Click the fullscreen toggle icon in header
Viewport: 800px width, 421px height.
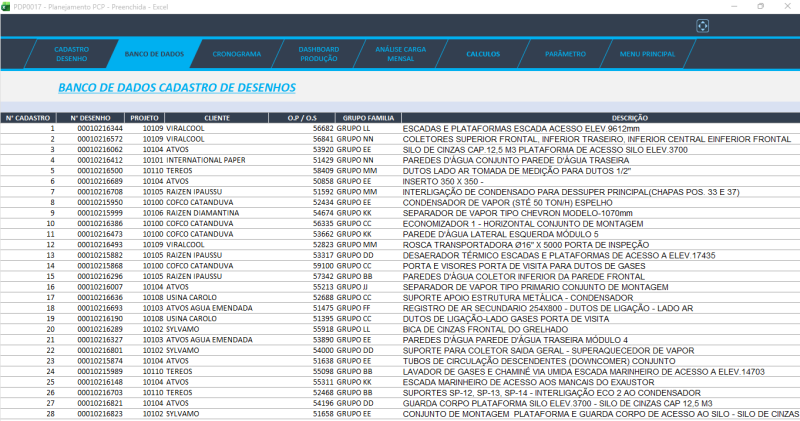point(702,26)
